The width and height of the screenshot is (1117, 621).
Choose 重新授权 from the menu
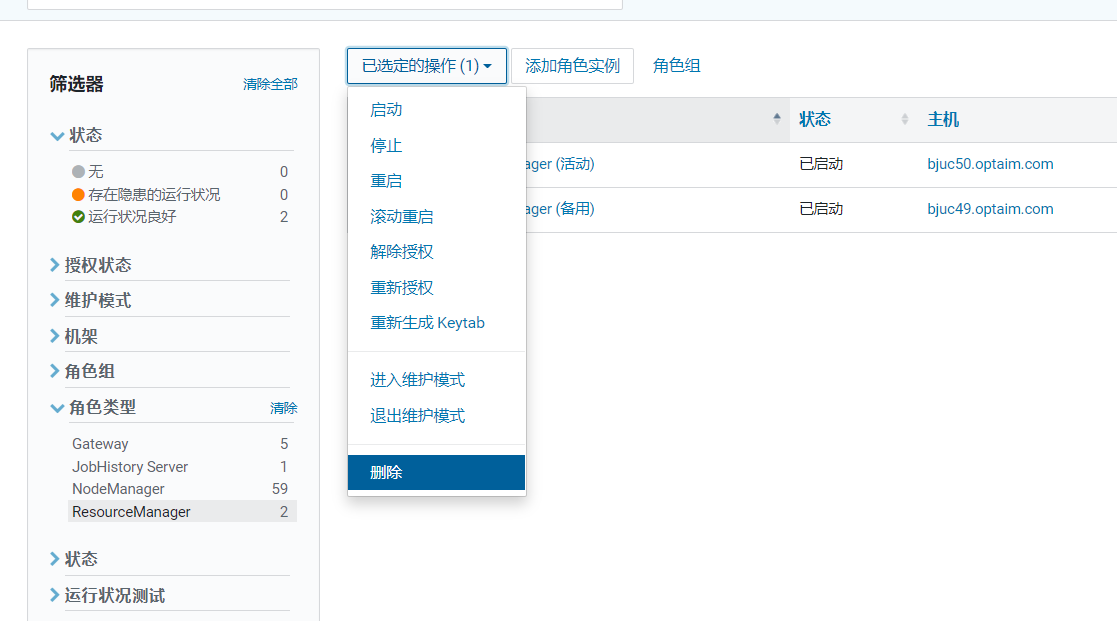coord(402,288)
